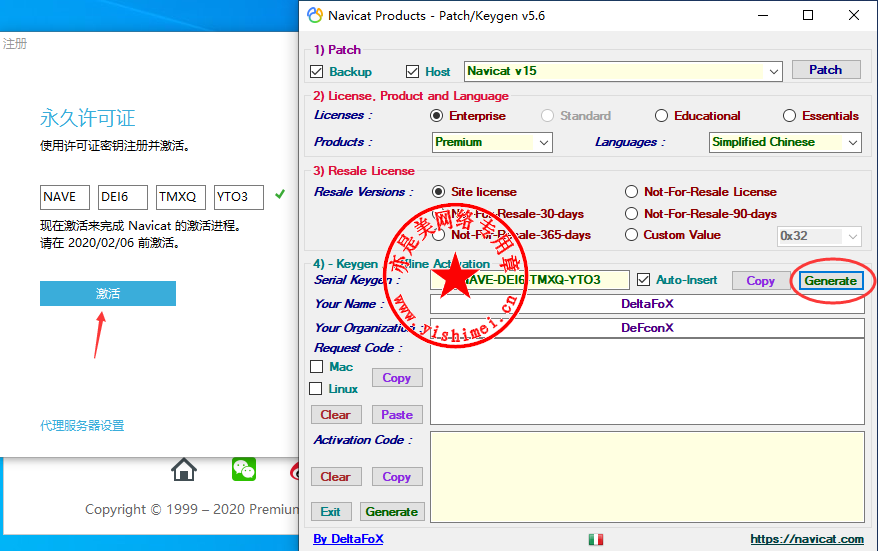This screenshot has height=551, width=878.
Task: Click the WeChat icon in Navicat window
Action: point(244,469)
